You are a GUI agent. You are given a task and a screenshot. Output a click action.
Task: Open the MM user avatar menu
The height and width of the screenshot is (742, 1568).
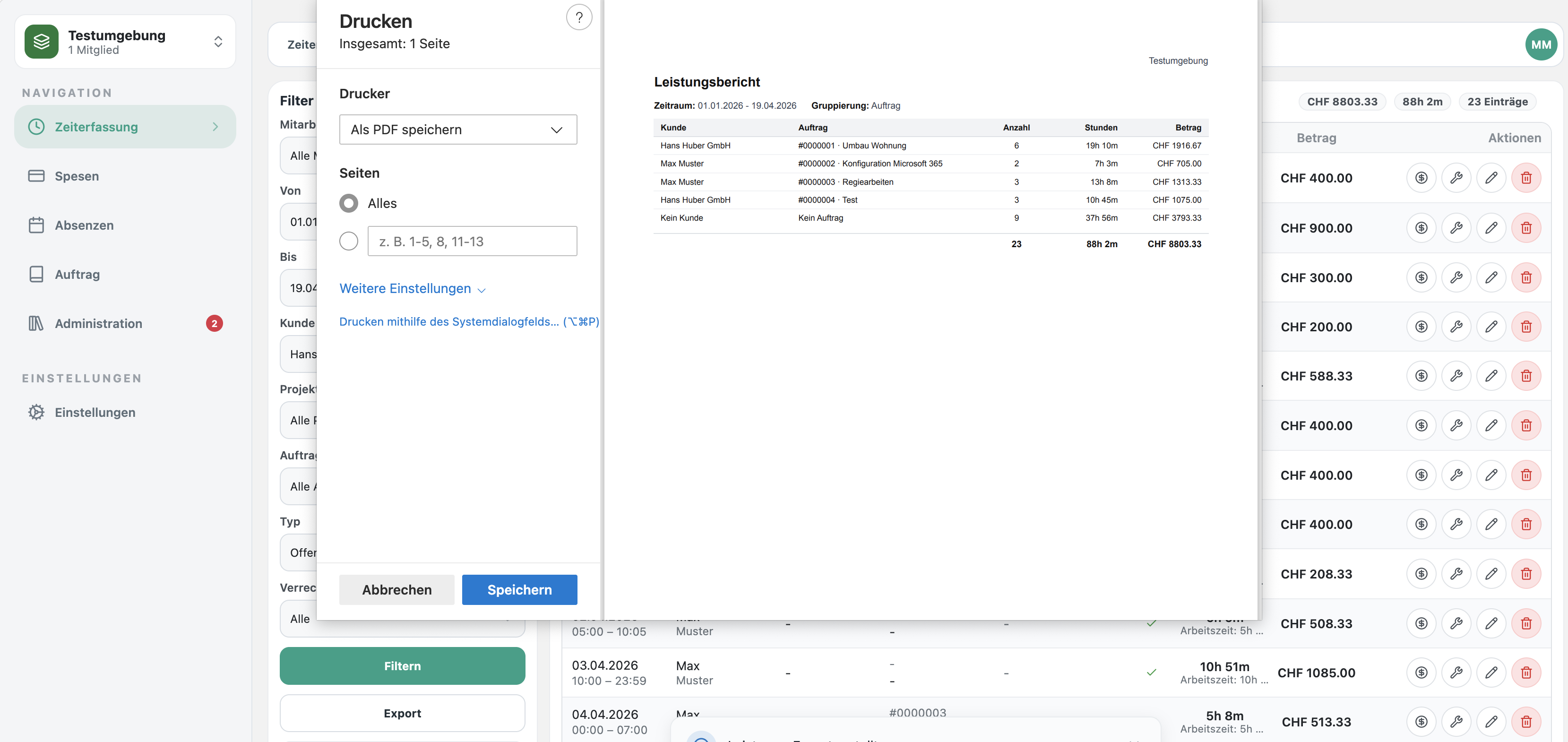coord(1541,44)
